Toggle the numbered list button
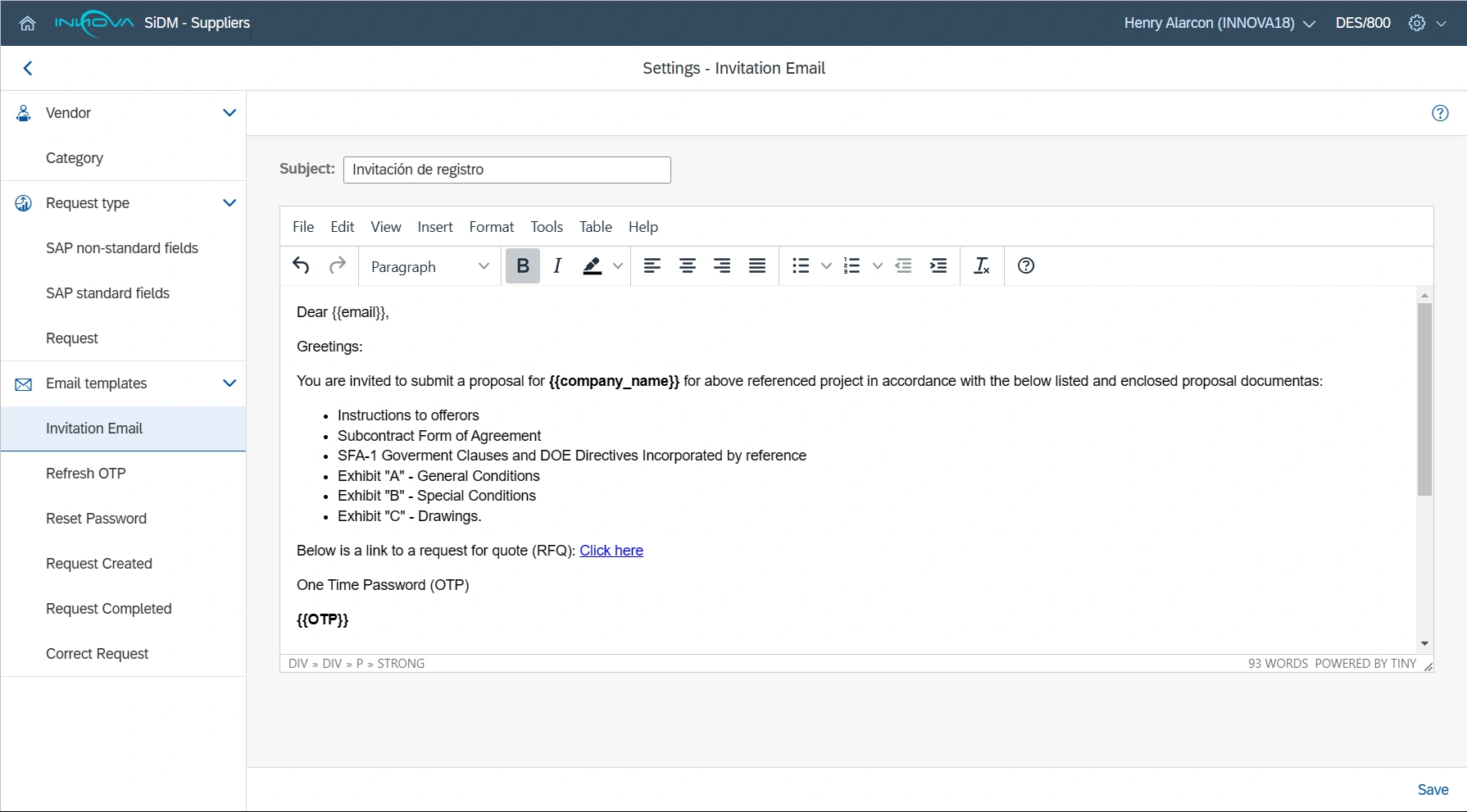Viewport: 1467px width, 812px height. 852,265
